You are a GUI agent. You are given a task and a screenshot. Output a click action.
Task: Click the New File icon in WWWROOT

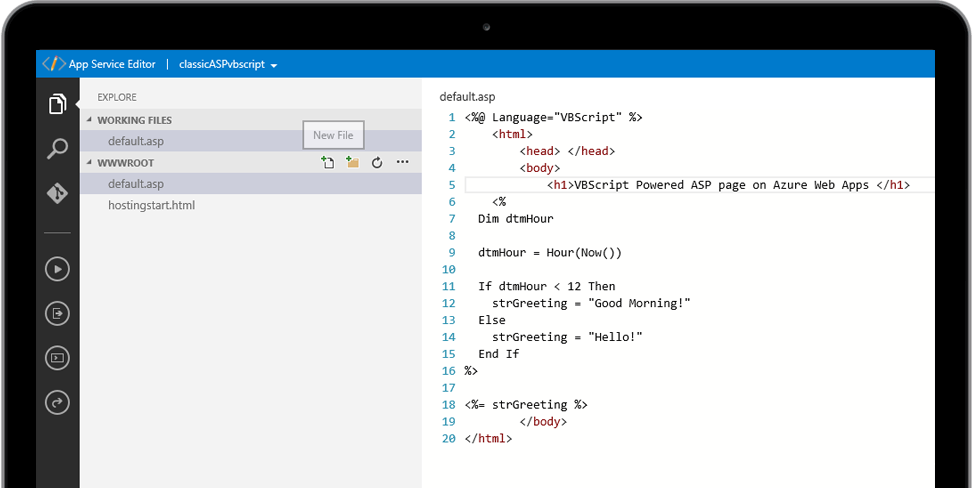click(327, 162)
